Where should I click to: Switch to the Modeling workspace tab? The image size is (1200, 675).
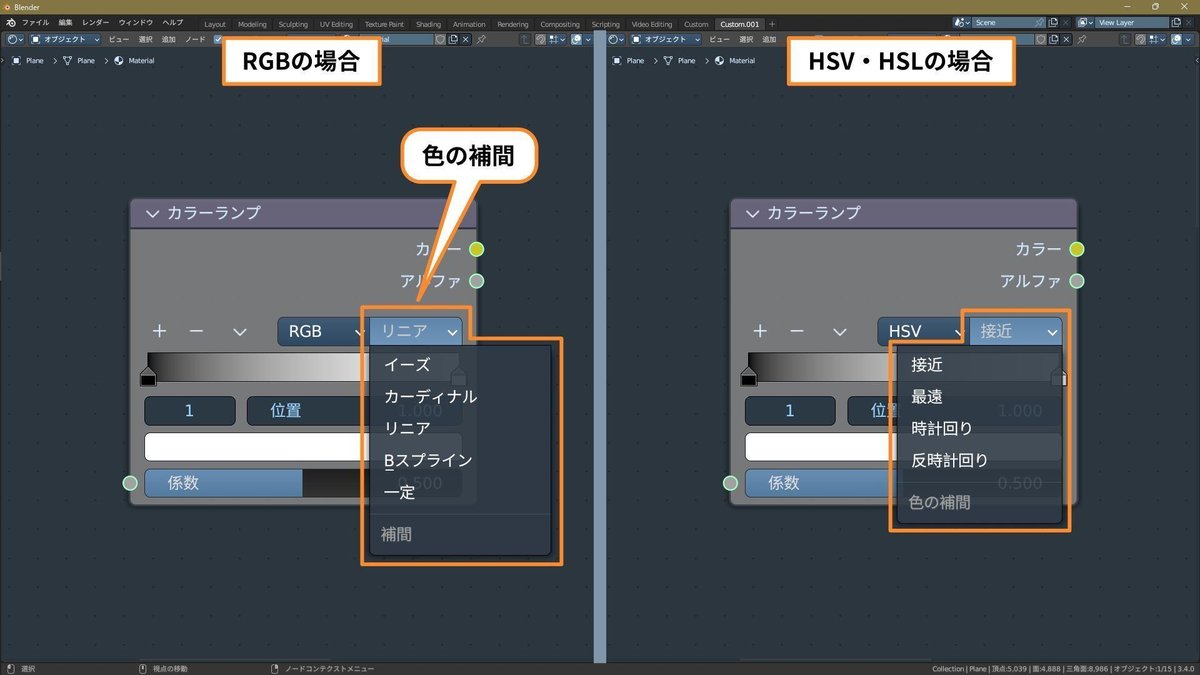[252, 24]
